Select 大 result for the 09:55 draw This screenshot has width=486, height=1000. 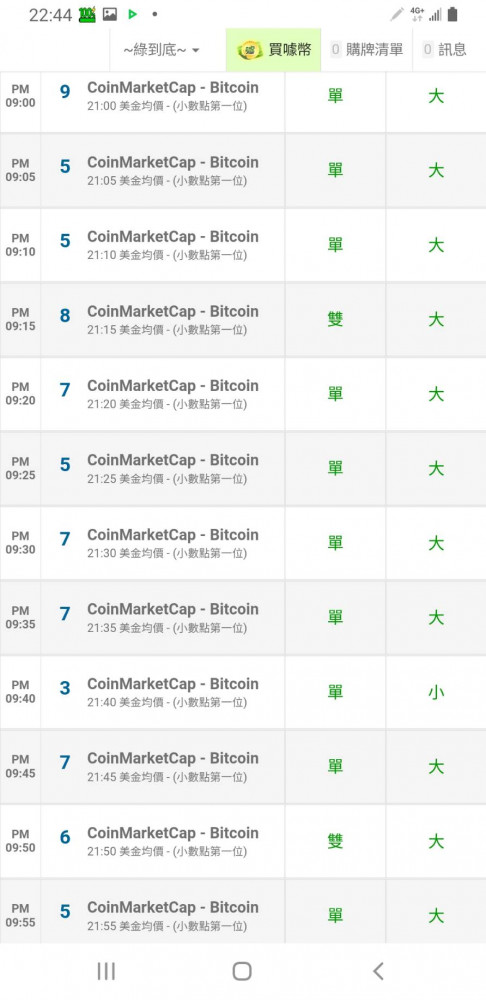click(436, 916)
